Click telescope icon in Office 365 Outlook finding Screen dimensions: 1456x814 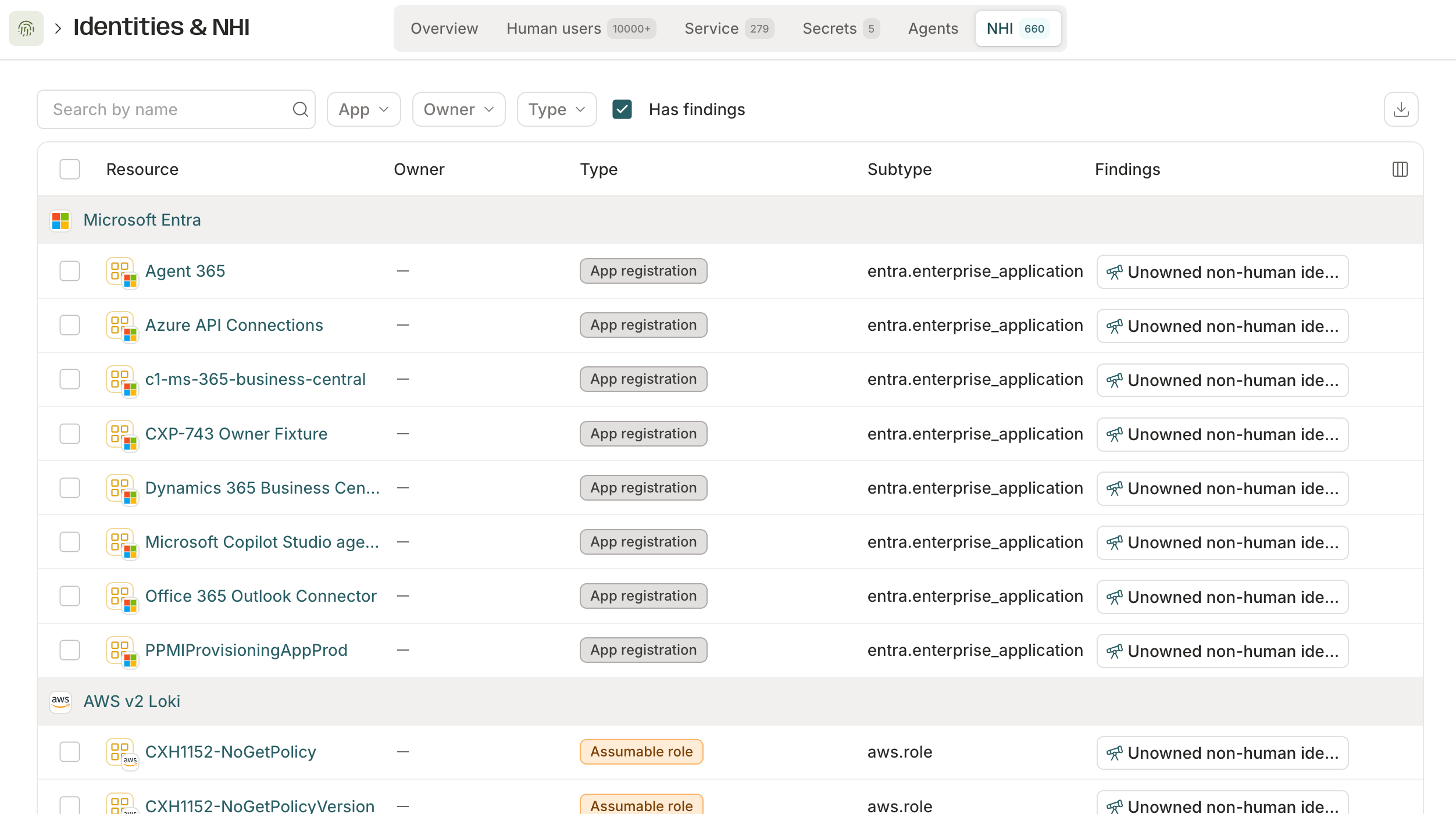1114,597
